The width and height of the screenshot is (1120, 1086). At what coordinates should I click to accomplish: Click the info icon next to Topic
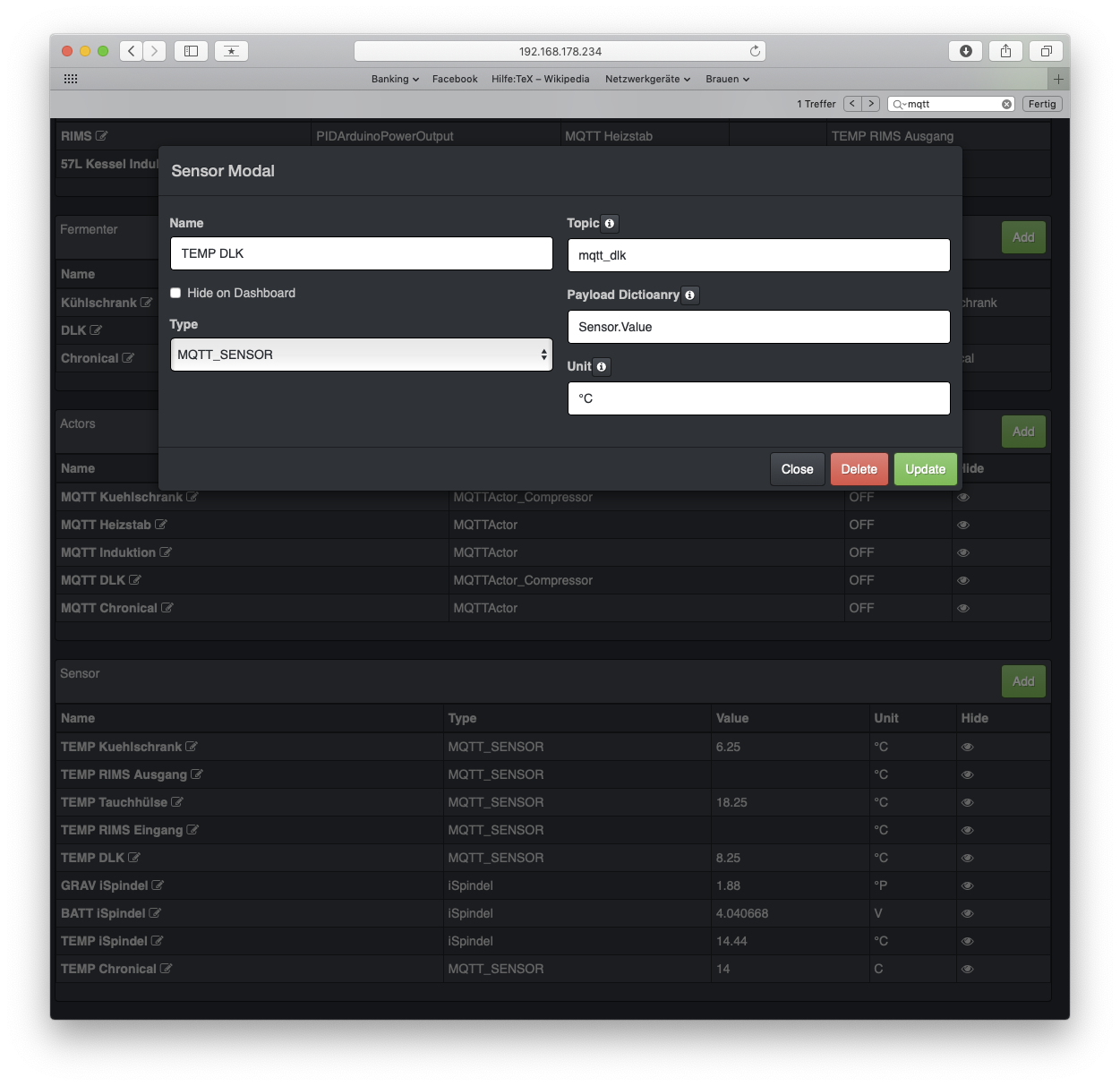610,224
